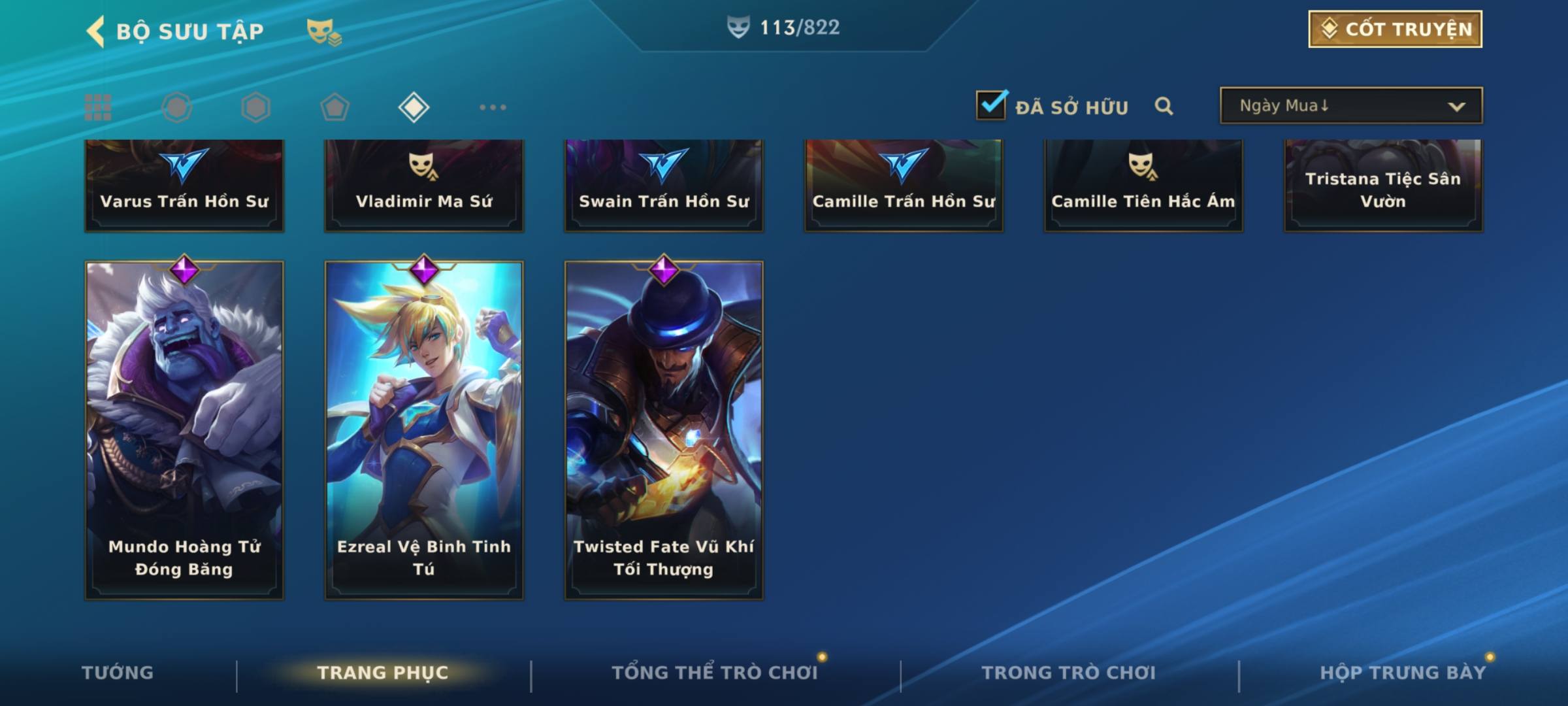Open more filters three-dots icon

point(493,107)
